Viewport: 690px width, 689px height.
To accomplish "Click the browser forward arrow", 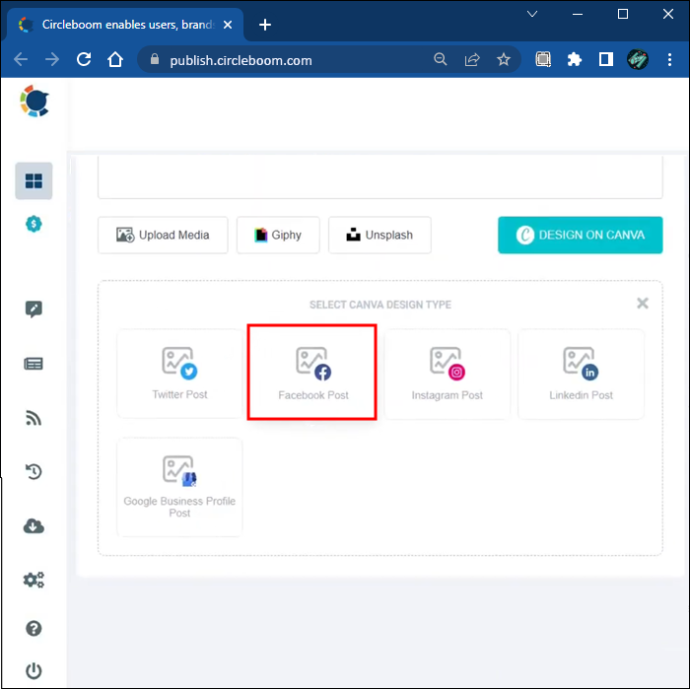I will [x=52, y=59].
